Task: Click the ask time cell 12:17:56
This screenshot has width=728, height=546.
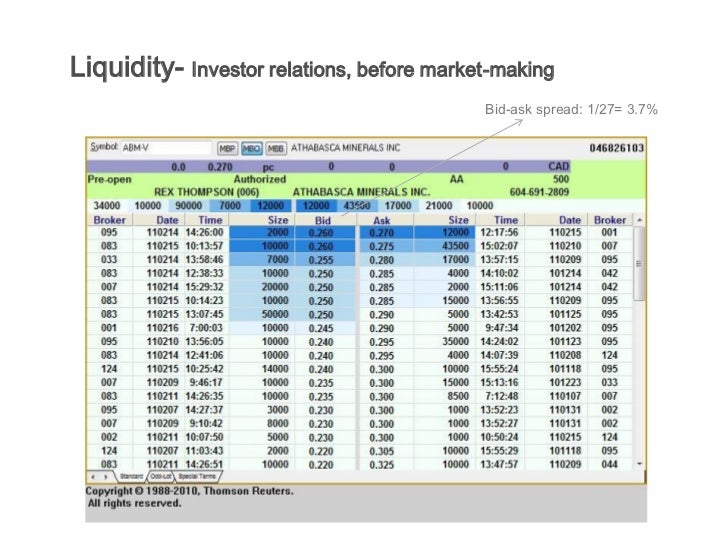Action: [x=499, y=232]
